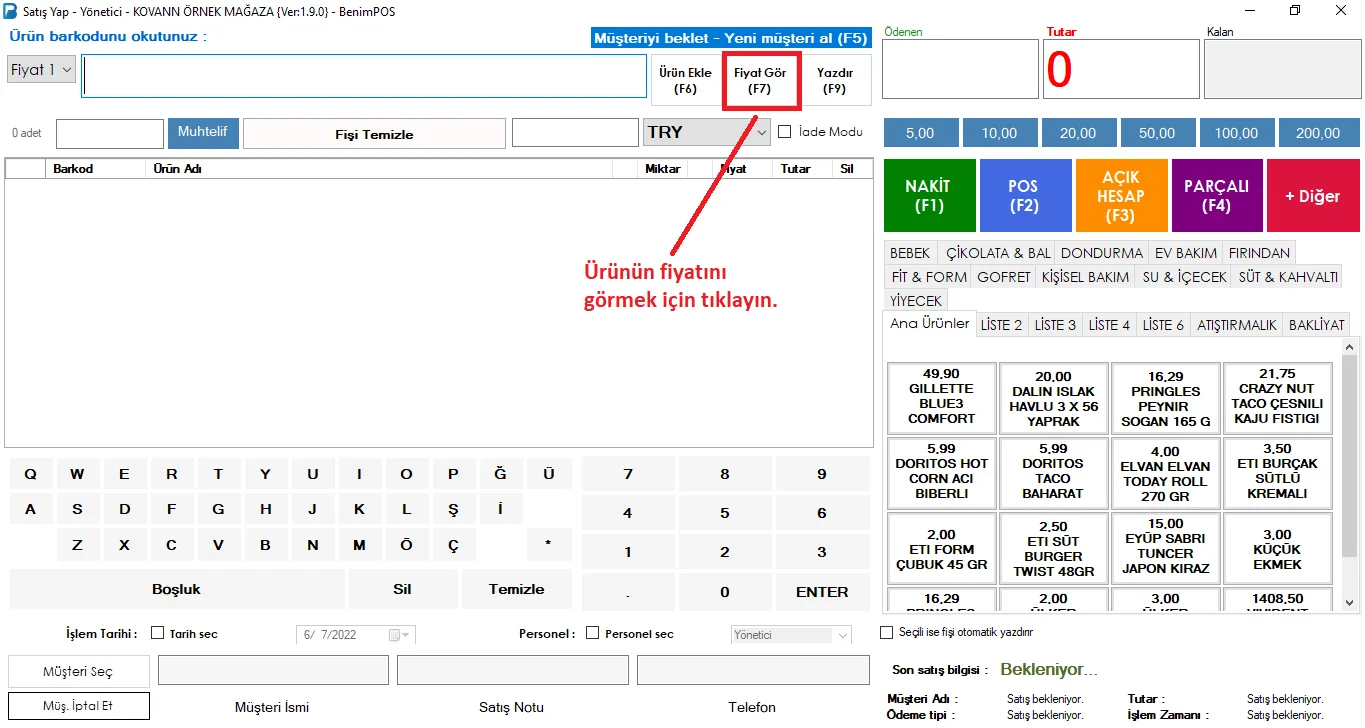The image size is (1365, 728).
Task: Toggle automatic receipt printing checkbox
Action: tap(886, 632)
